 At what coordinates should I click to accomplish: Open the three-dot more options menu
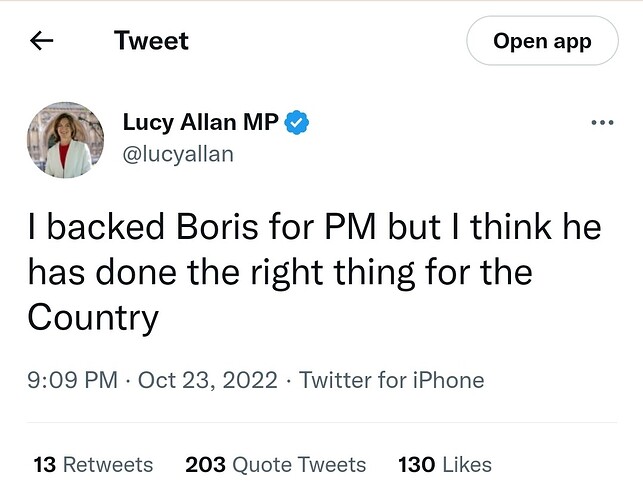(x=602, y=122)
